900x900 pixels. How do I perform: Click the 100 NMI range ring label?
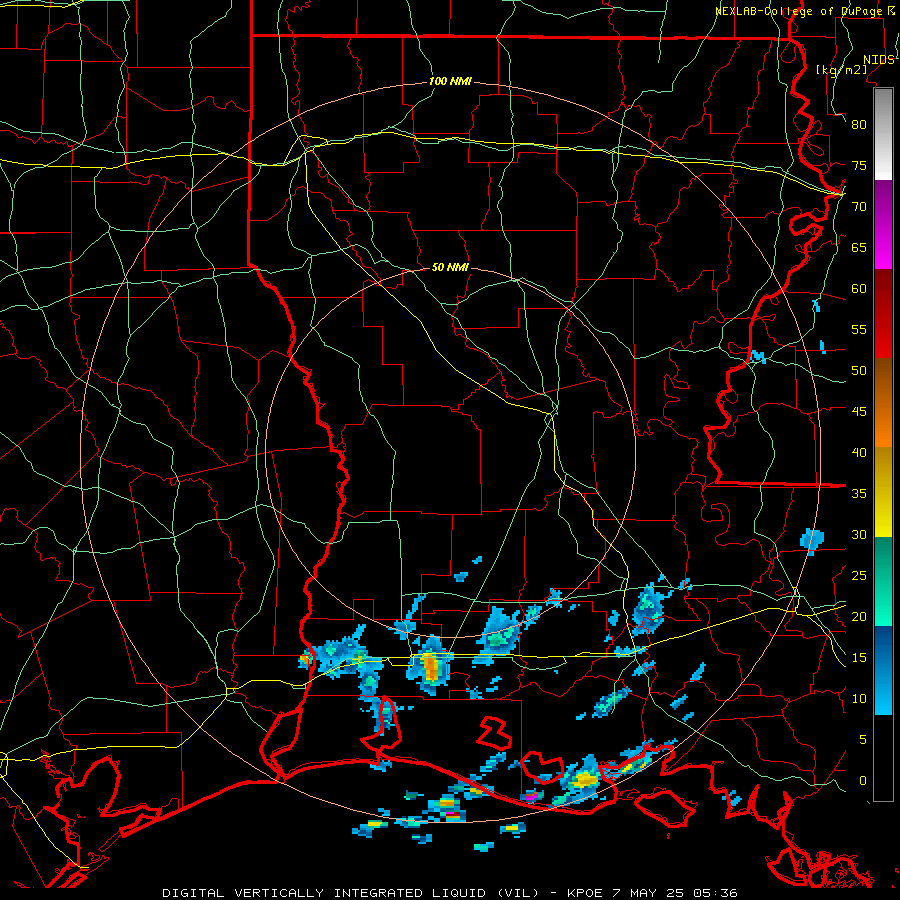pyautogui.click(x=450, y=82)
